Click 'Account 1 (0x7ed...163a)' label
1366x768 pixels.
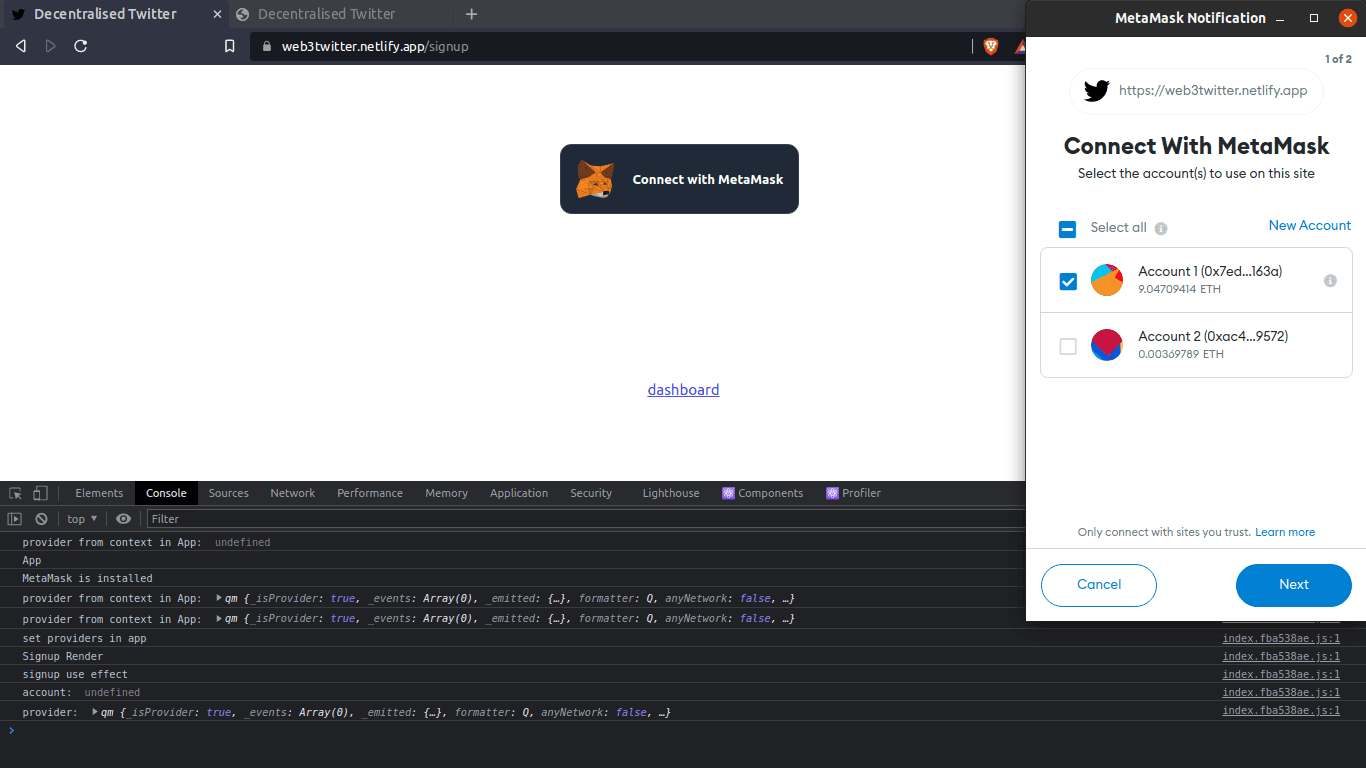[x=1210, y=271]
